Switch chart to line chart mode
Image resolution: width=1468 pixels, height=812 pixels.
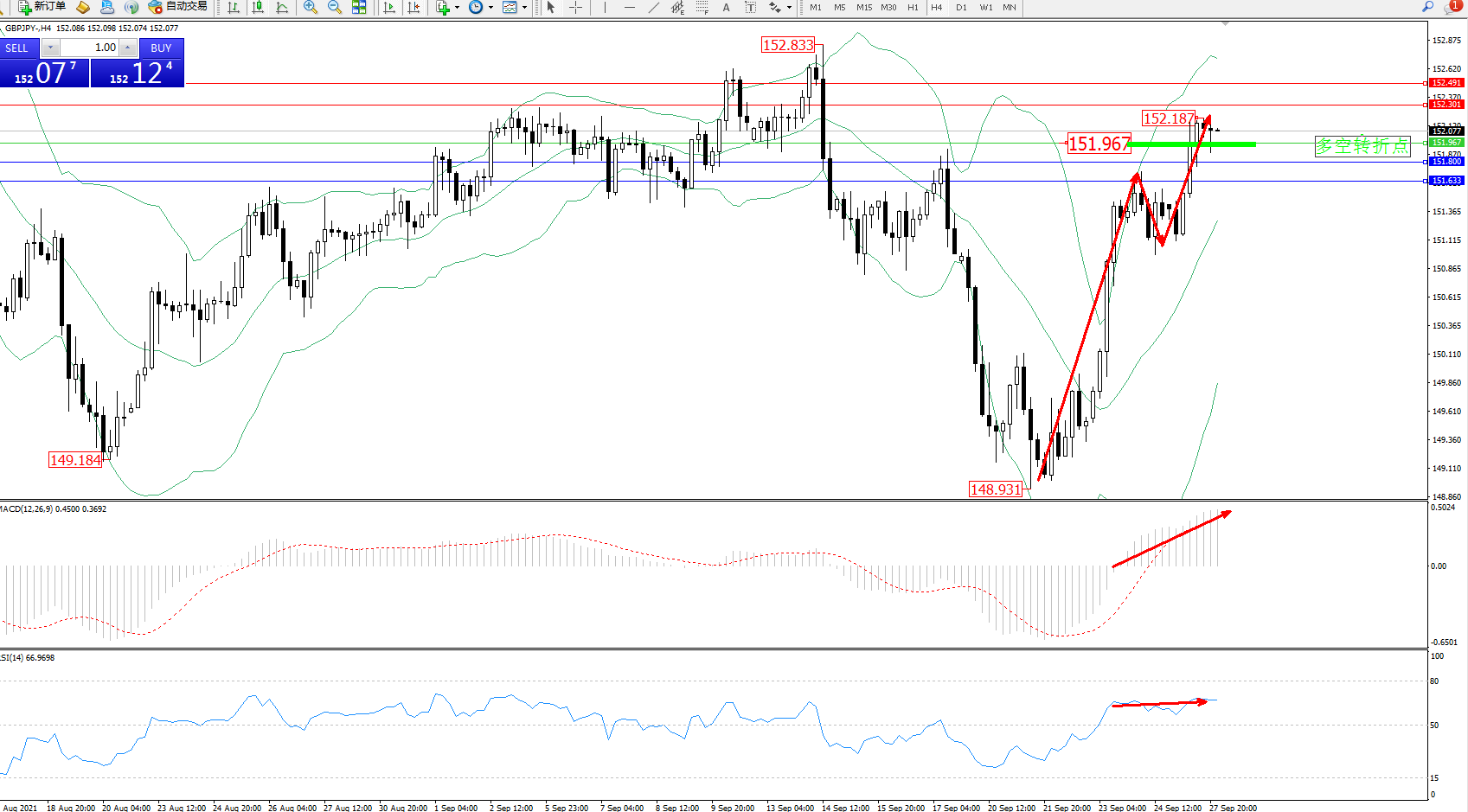pos(282,8)
